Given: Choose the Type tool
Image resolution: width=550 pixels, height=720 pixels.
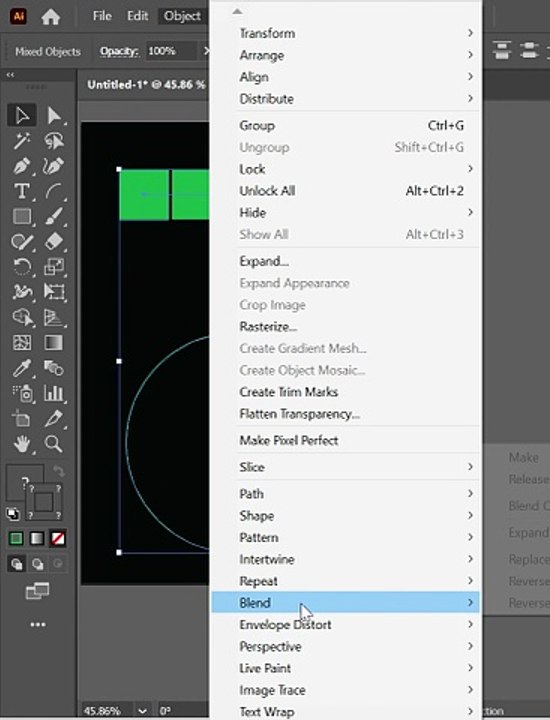Looking at the screenshot, I should [x=22, y=191].
